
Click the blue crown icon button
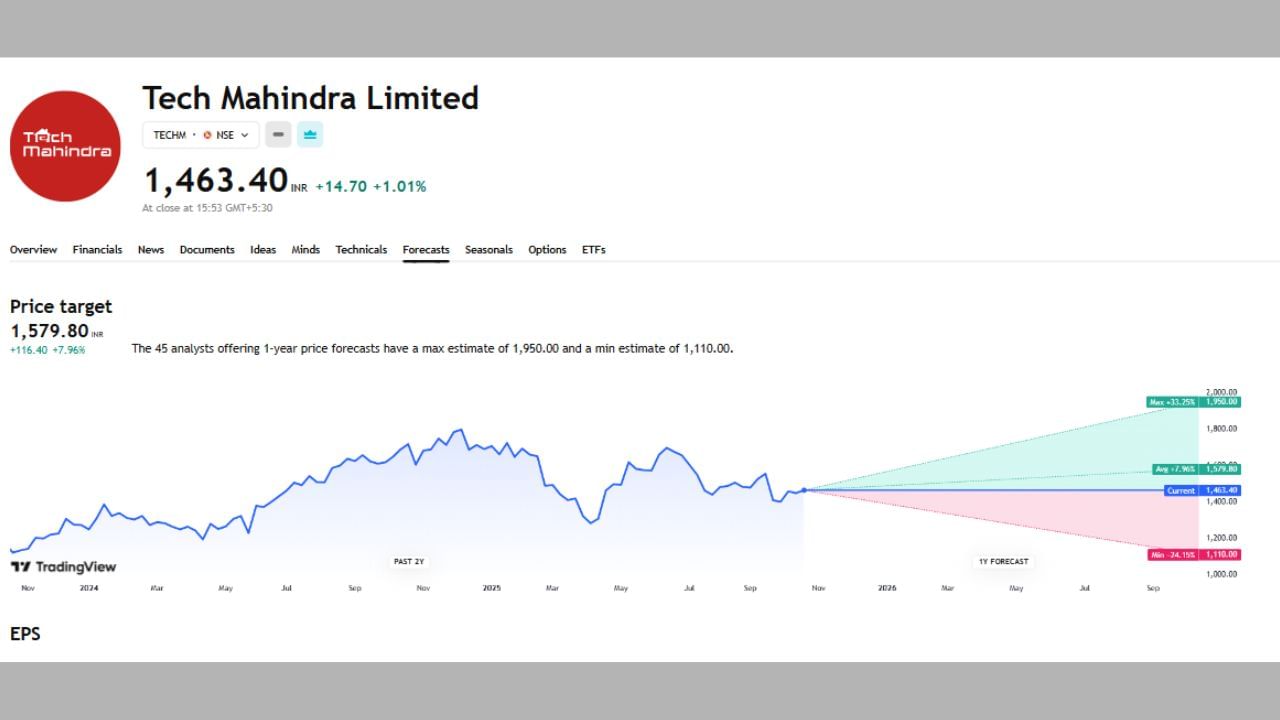pyautogui.click(x=310, y=135)
